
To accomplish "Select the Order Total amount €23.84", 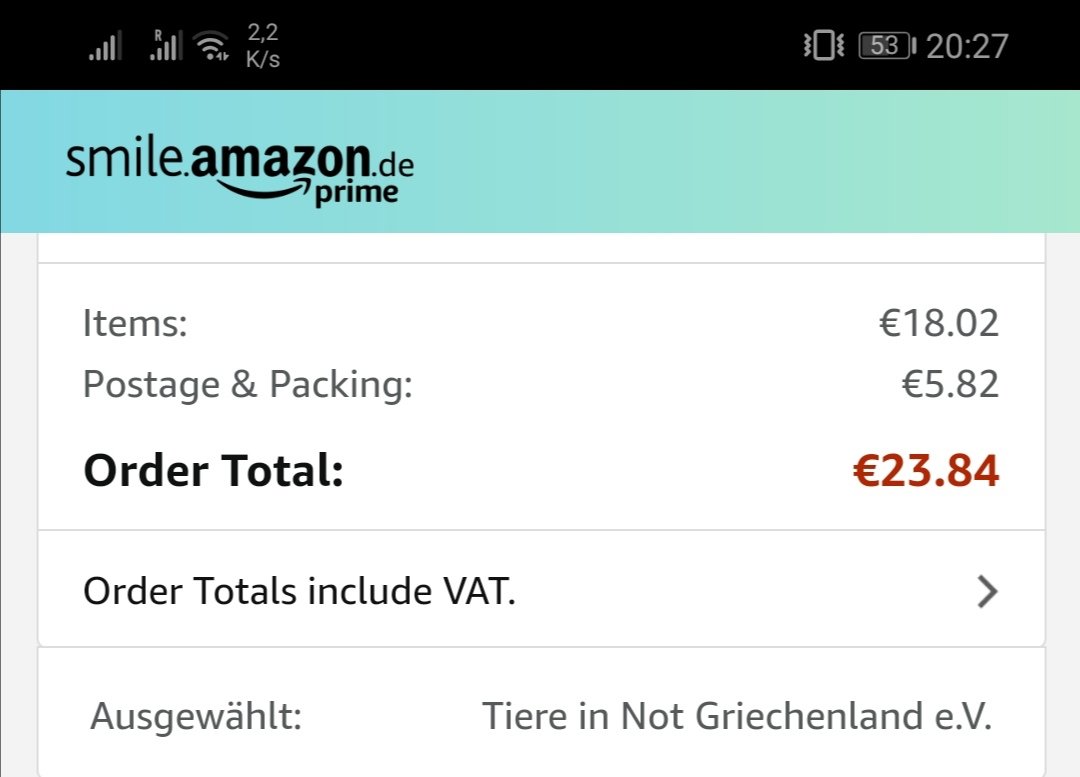I will (x=926, y=470).
